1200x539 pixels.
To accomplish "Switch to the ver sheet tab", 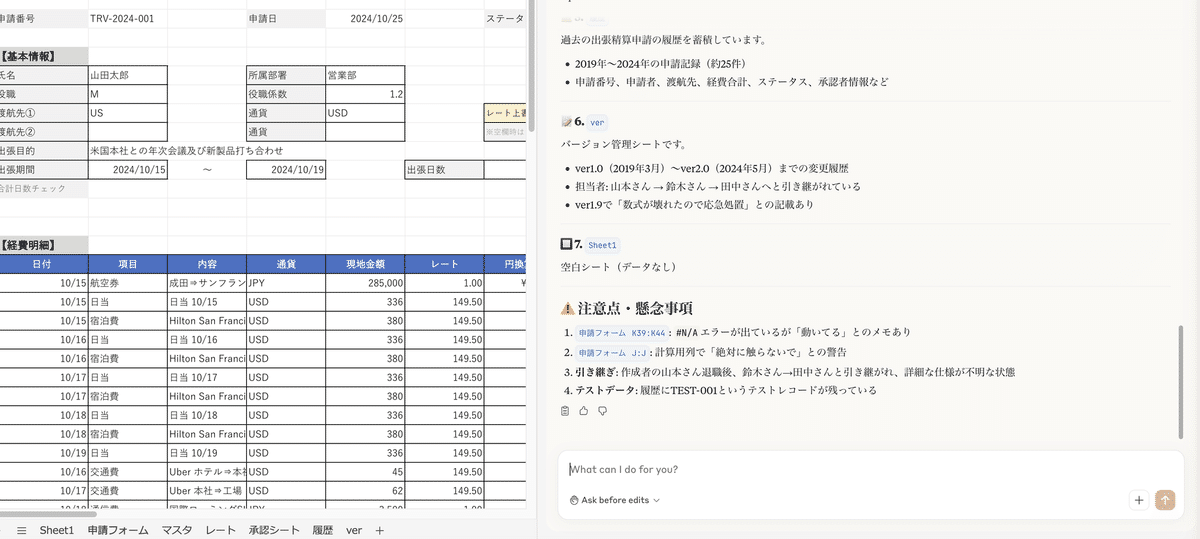I will pos(354,530).
